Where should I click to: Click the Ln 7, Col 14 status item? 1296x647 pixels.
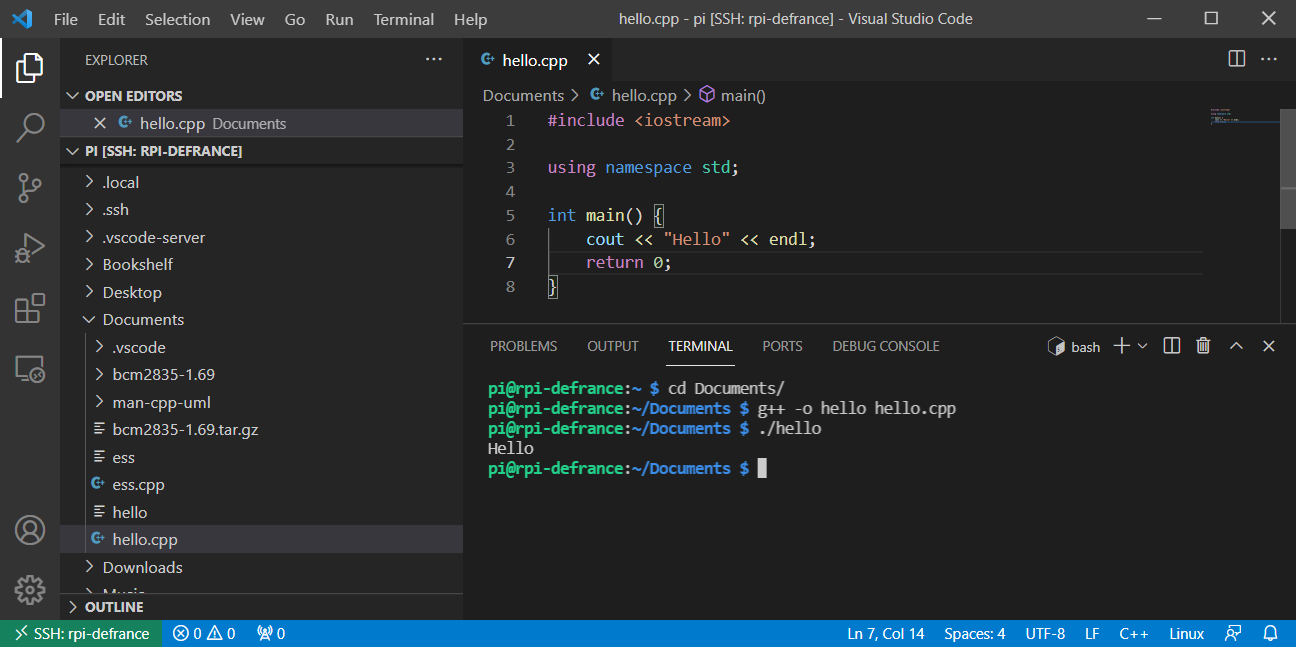click(886, 633)
